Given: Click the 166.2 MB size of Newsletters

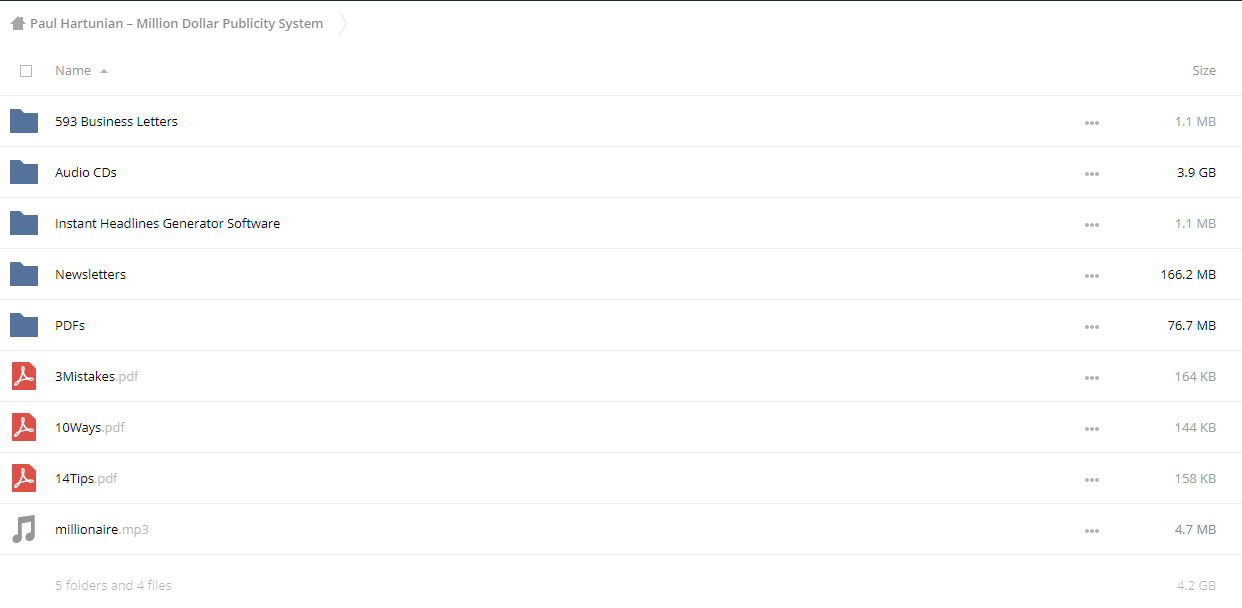Looking at the screenshot, I should [x=1188, y=274].
